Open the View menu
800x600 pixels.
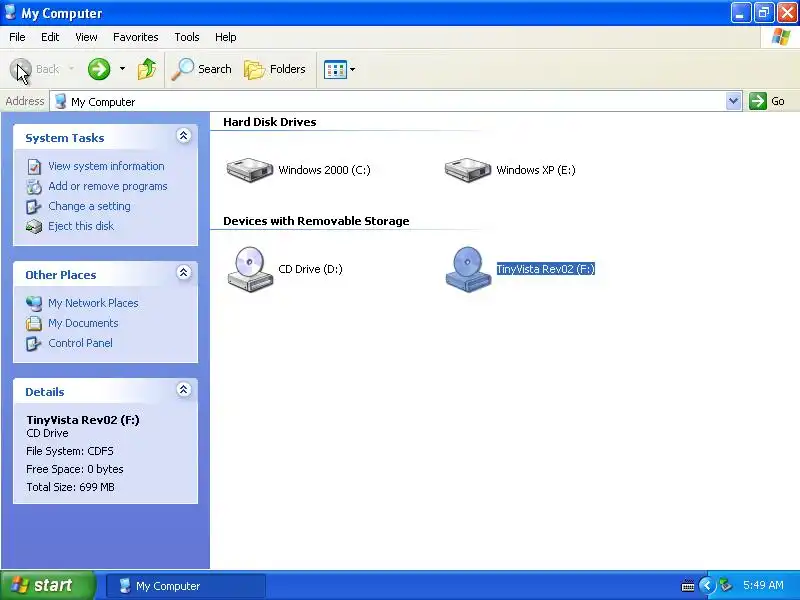pos(86,37)
